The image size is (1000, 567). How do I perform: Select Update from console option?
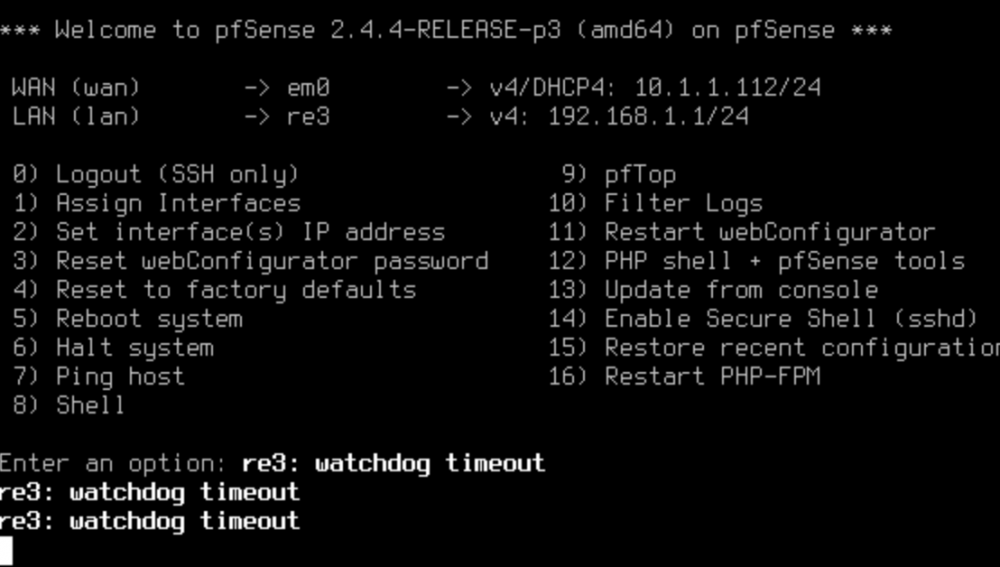tap(714, 290)
